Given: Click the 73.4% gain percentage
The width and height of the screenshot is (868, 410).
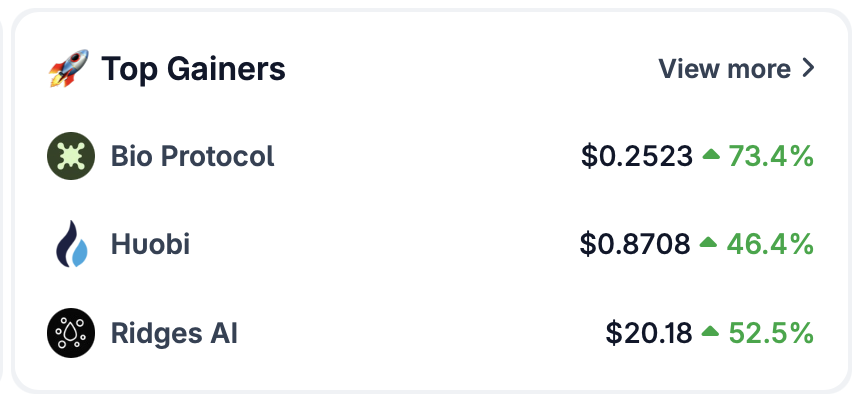Looking at the screenshot, I should (x=771, y=156).
